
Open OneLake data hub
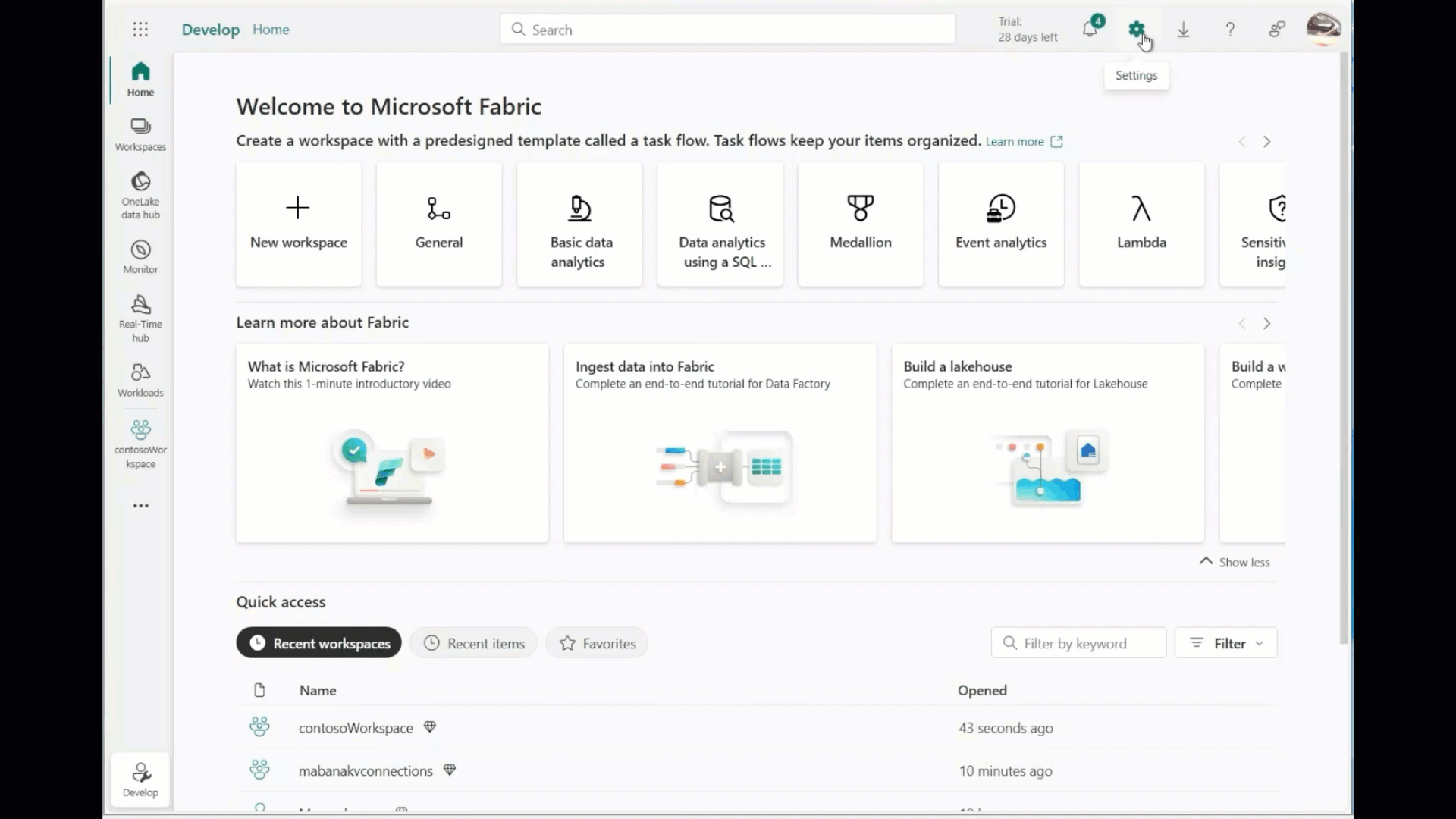(x=140, y=195)
